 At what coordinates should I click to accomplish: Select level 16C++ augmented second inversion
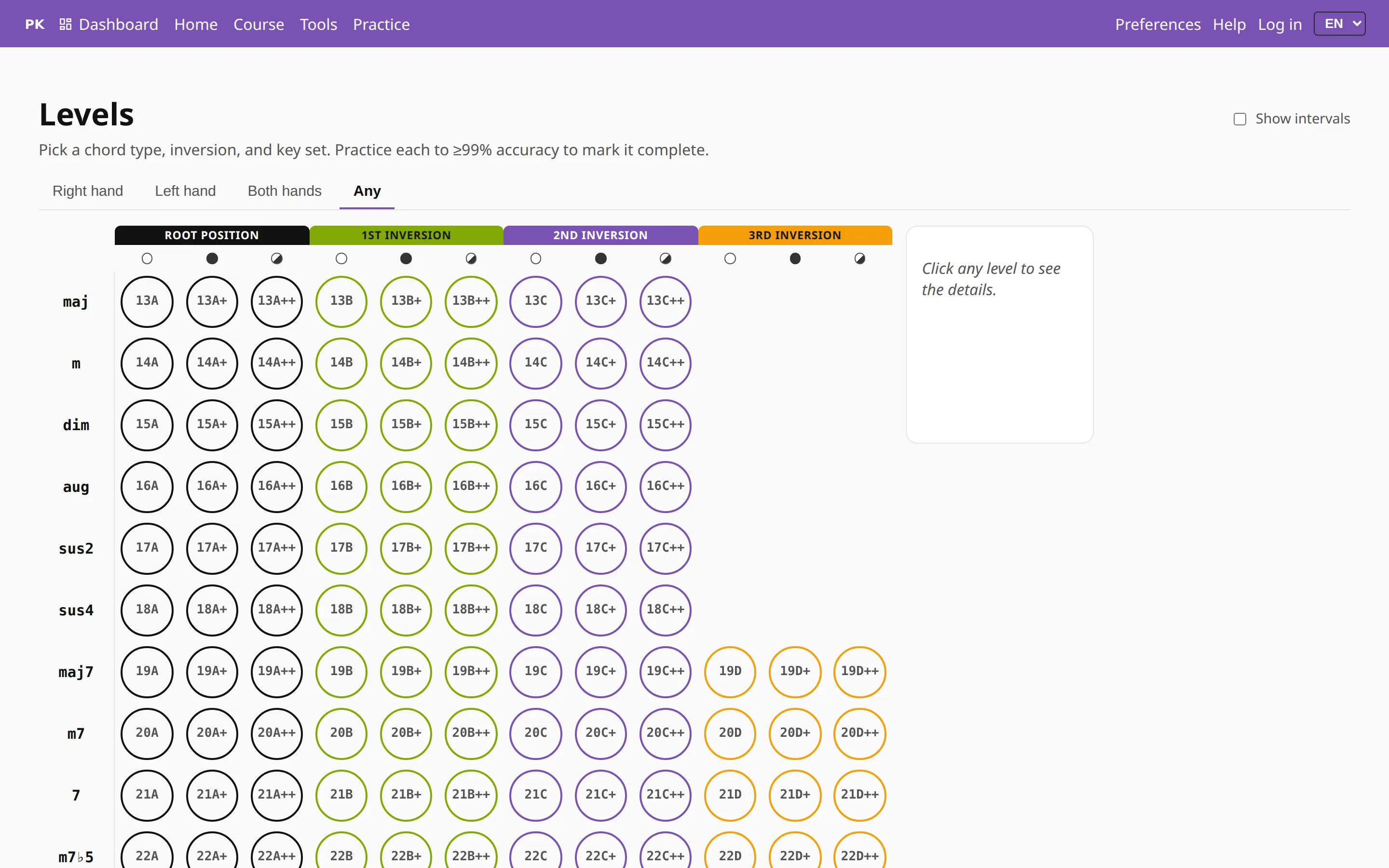tap(665, 486)
